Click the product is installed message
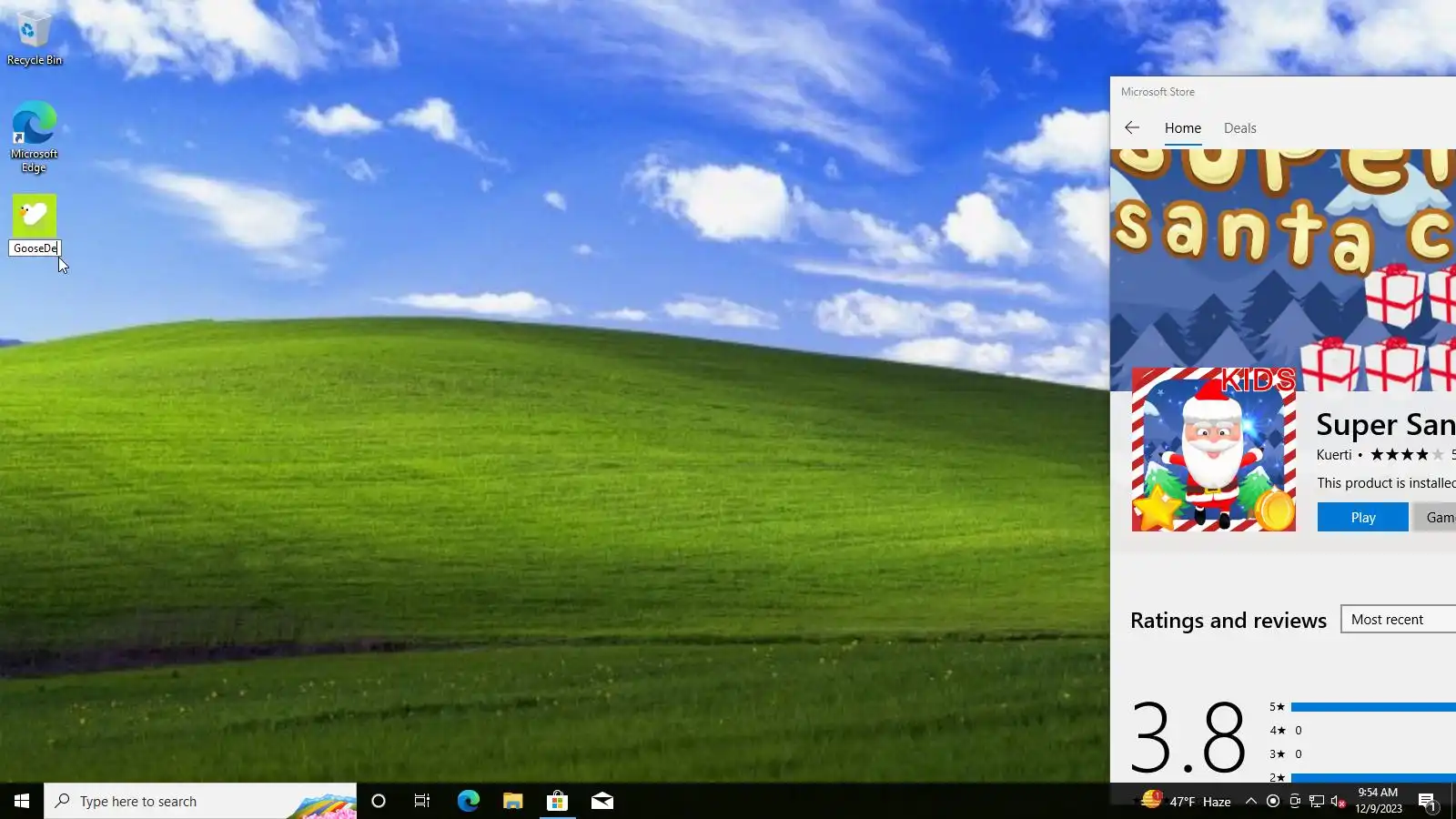 click(1386, 483)
